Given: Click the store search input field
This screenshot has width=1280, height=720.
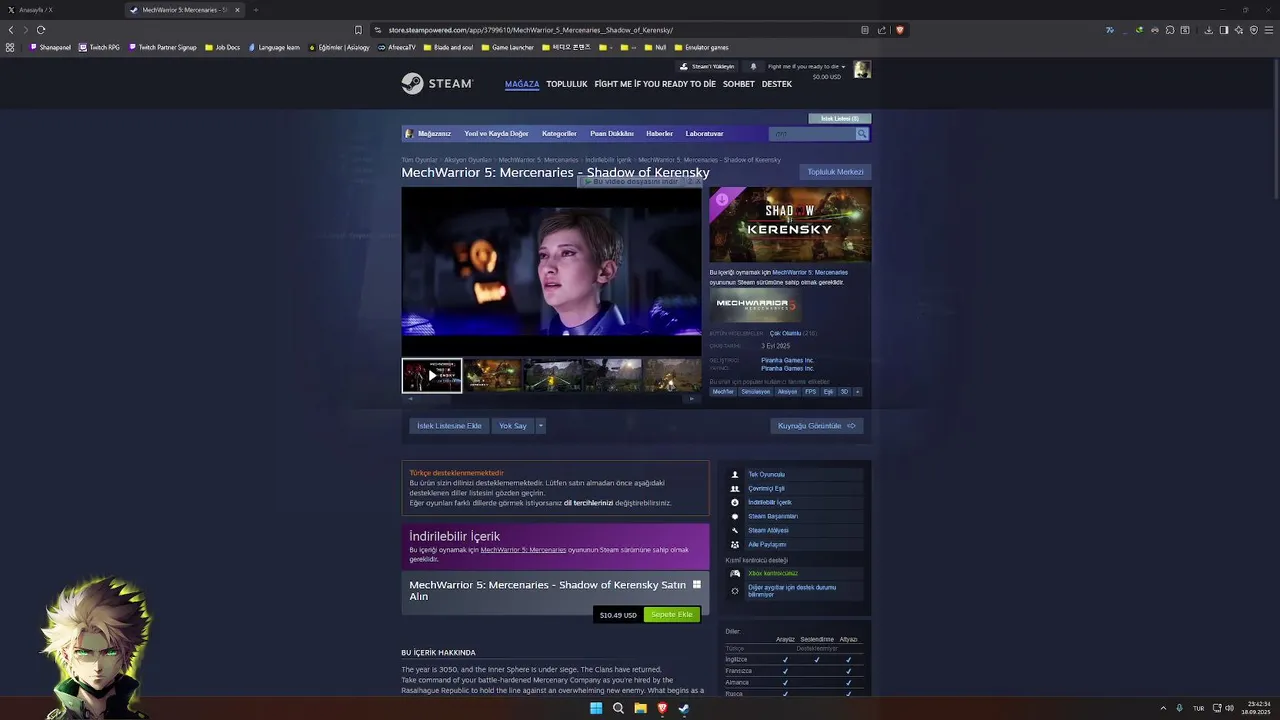Looking at the screenshot, I should pos(812,133).
